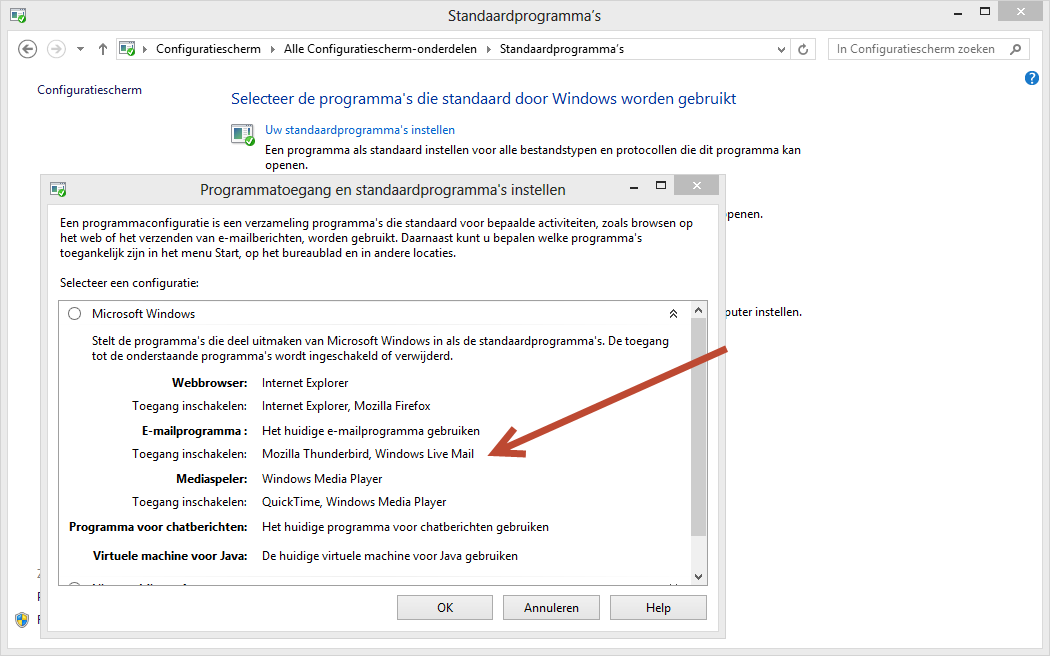Screen dimensions: 1050x656
Task: Collapse the Microsoft Windows configuration section
Action: tap(673, 314)
